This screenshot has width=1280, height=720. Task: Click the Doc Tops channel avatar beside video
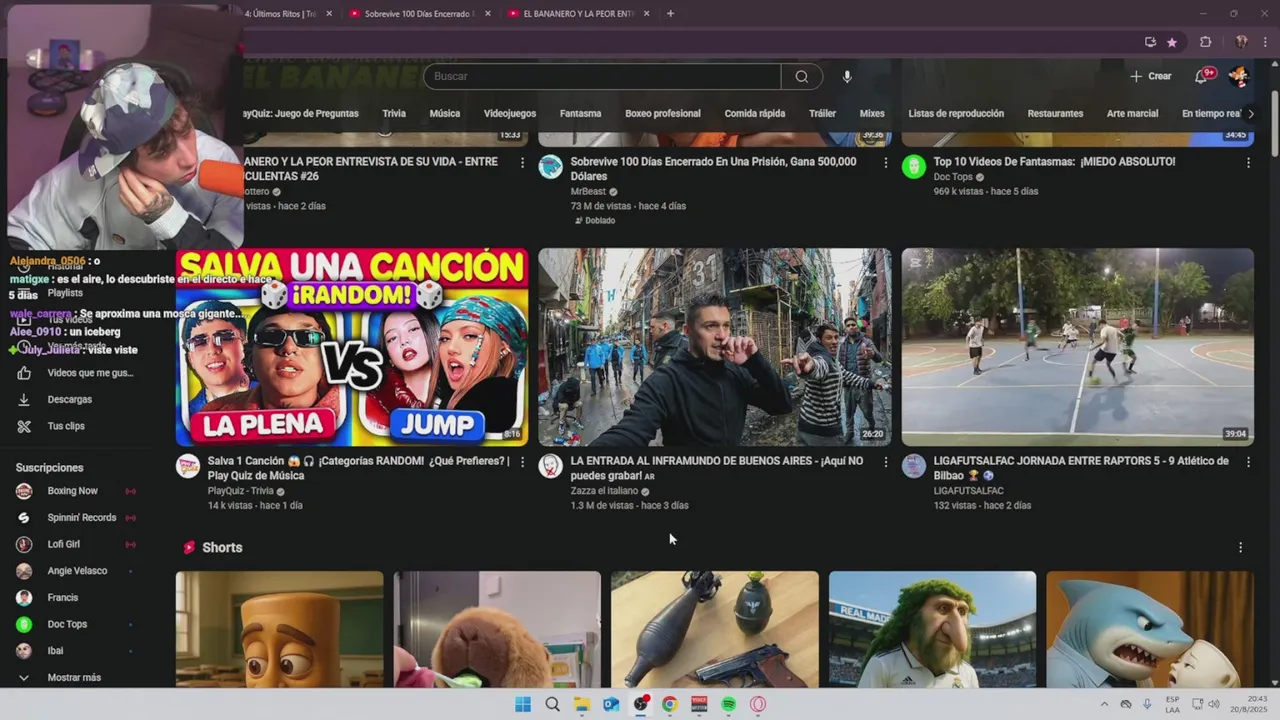[x=914, y=166]
